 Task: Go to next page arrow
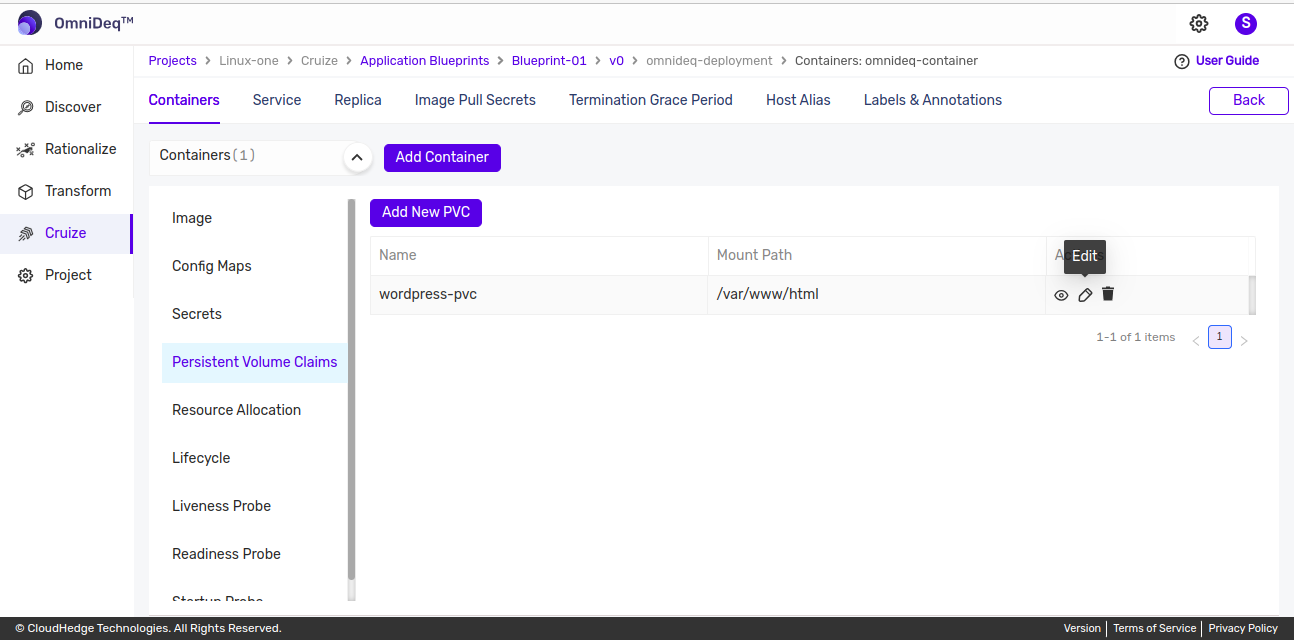(1244, 341)
